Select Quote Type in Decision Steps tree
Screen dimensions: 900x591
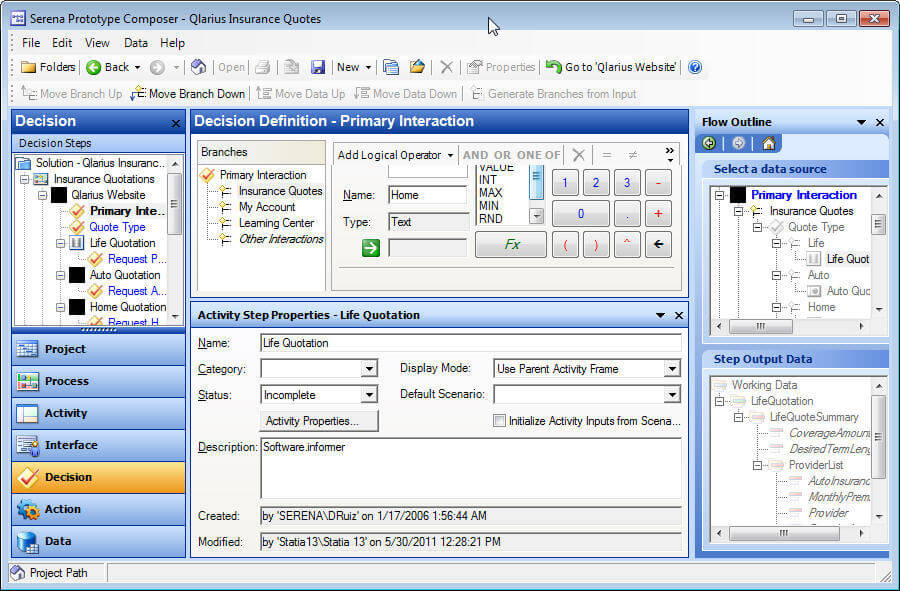point(117,227)
